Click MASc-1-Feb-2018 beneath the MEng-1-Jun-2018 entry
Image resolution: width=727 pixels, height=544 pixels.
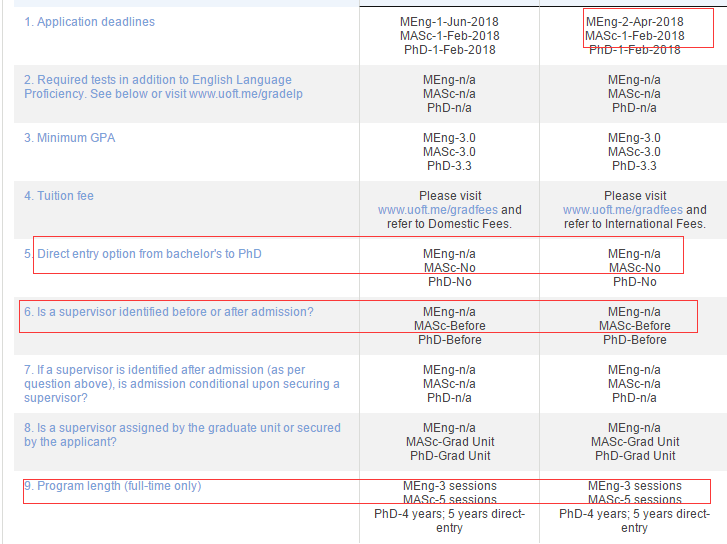tap(449, 36)
